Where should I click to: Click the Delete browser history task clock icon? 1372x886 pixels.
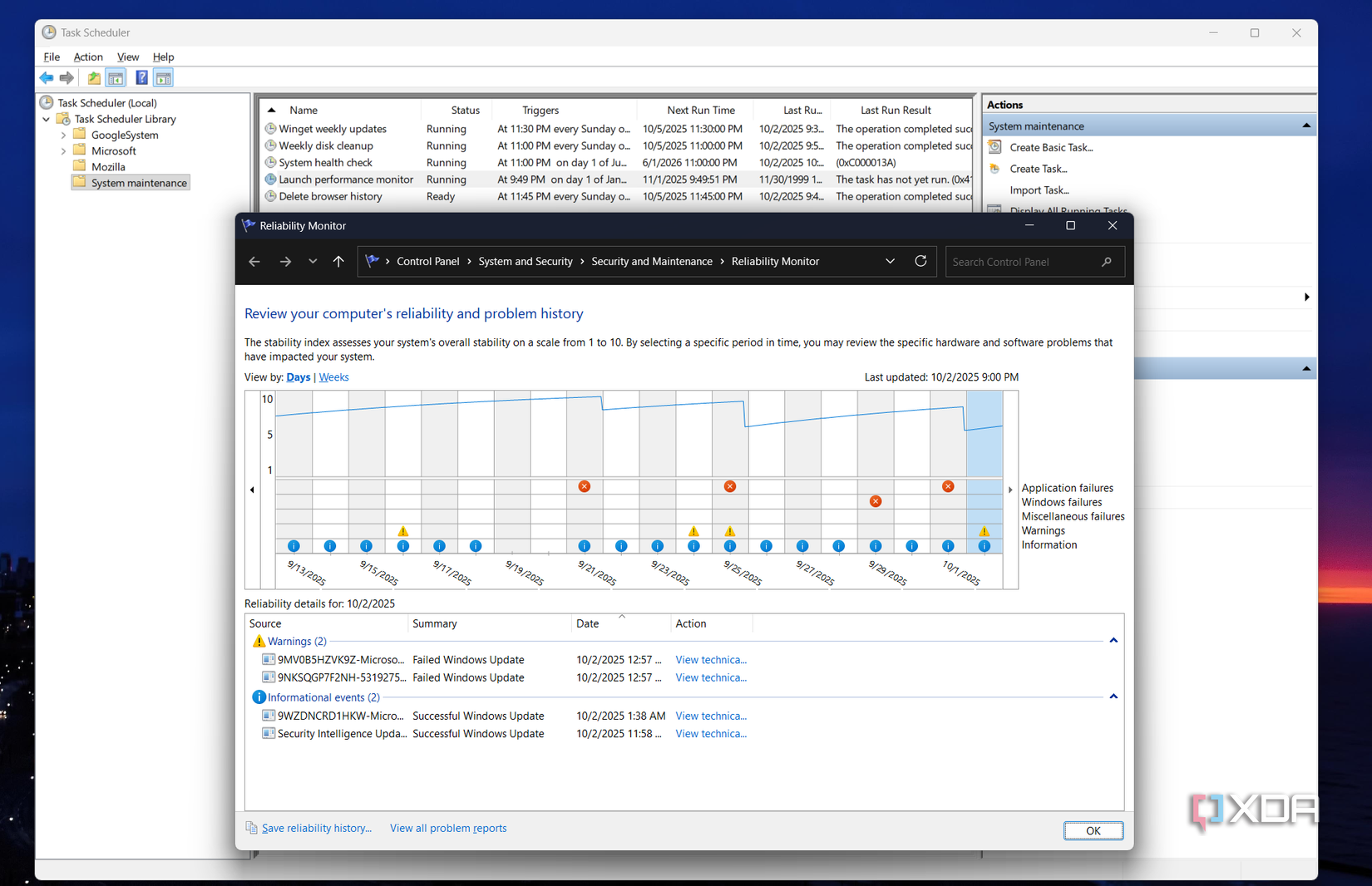pos(270,196)
